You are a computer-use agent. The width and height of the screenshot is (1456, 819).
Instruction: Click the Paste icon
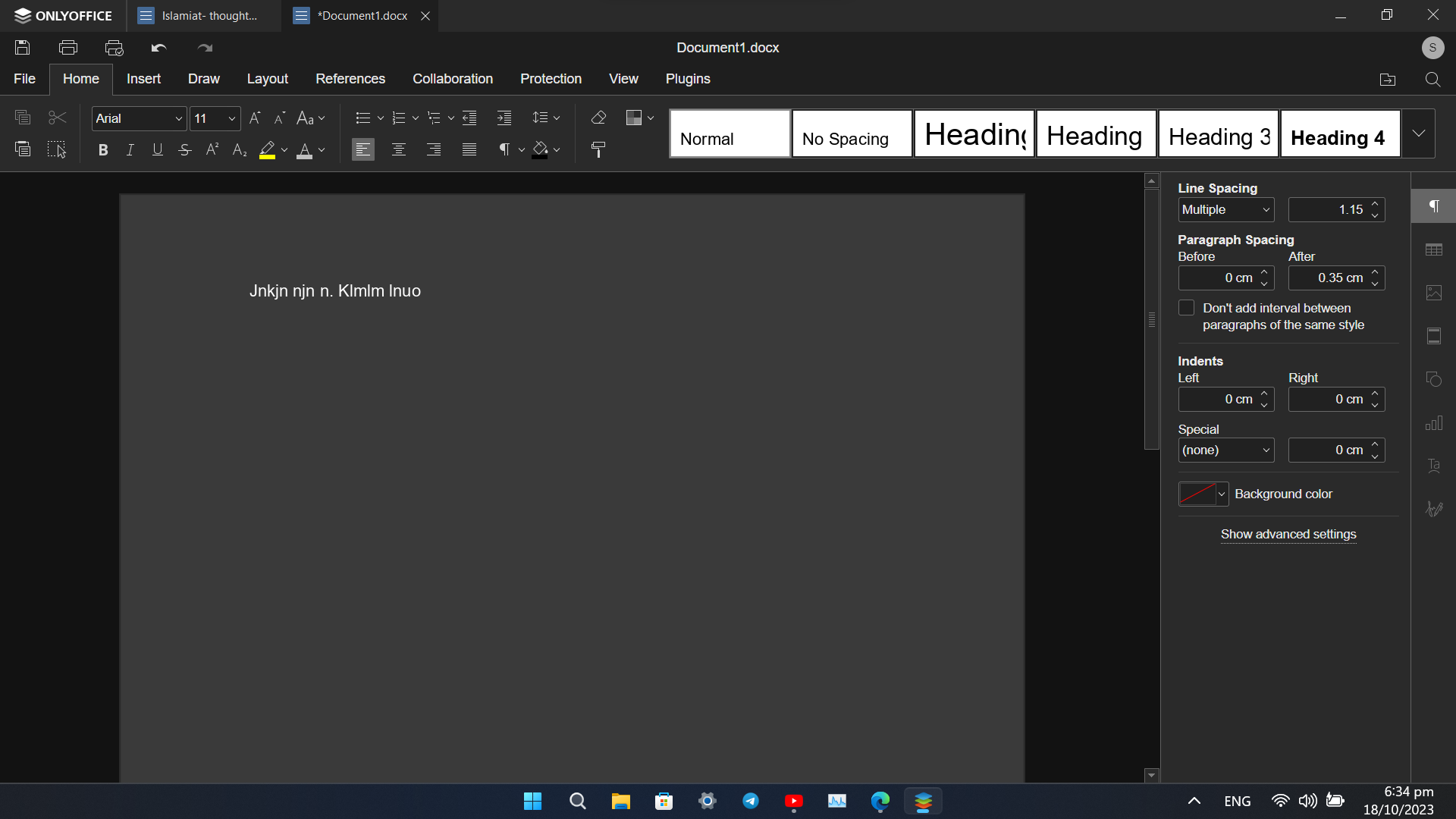pyautogui.click(x=23, y=149)
